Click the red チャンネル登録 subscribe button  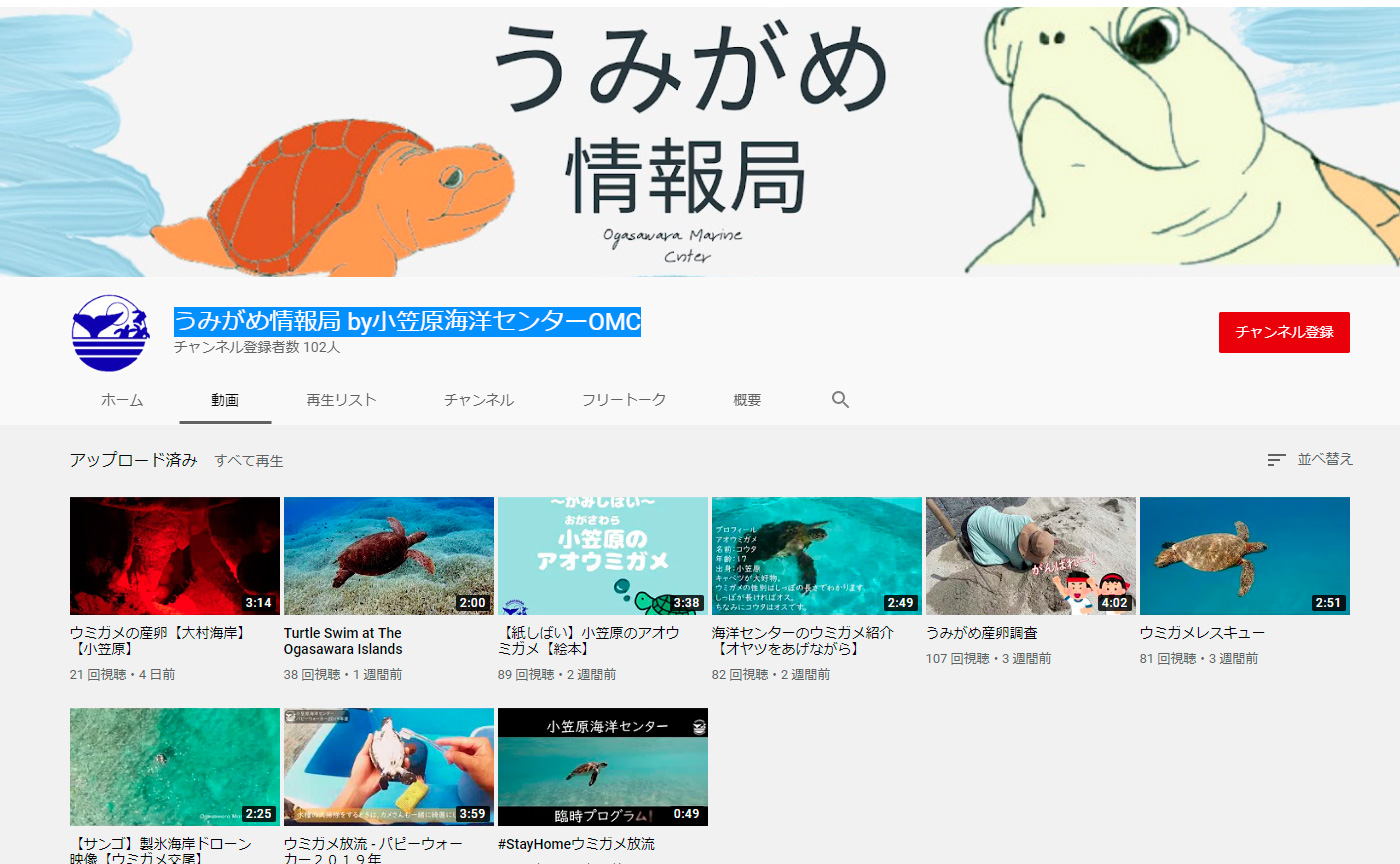pos(1284,332)
